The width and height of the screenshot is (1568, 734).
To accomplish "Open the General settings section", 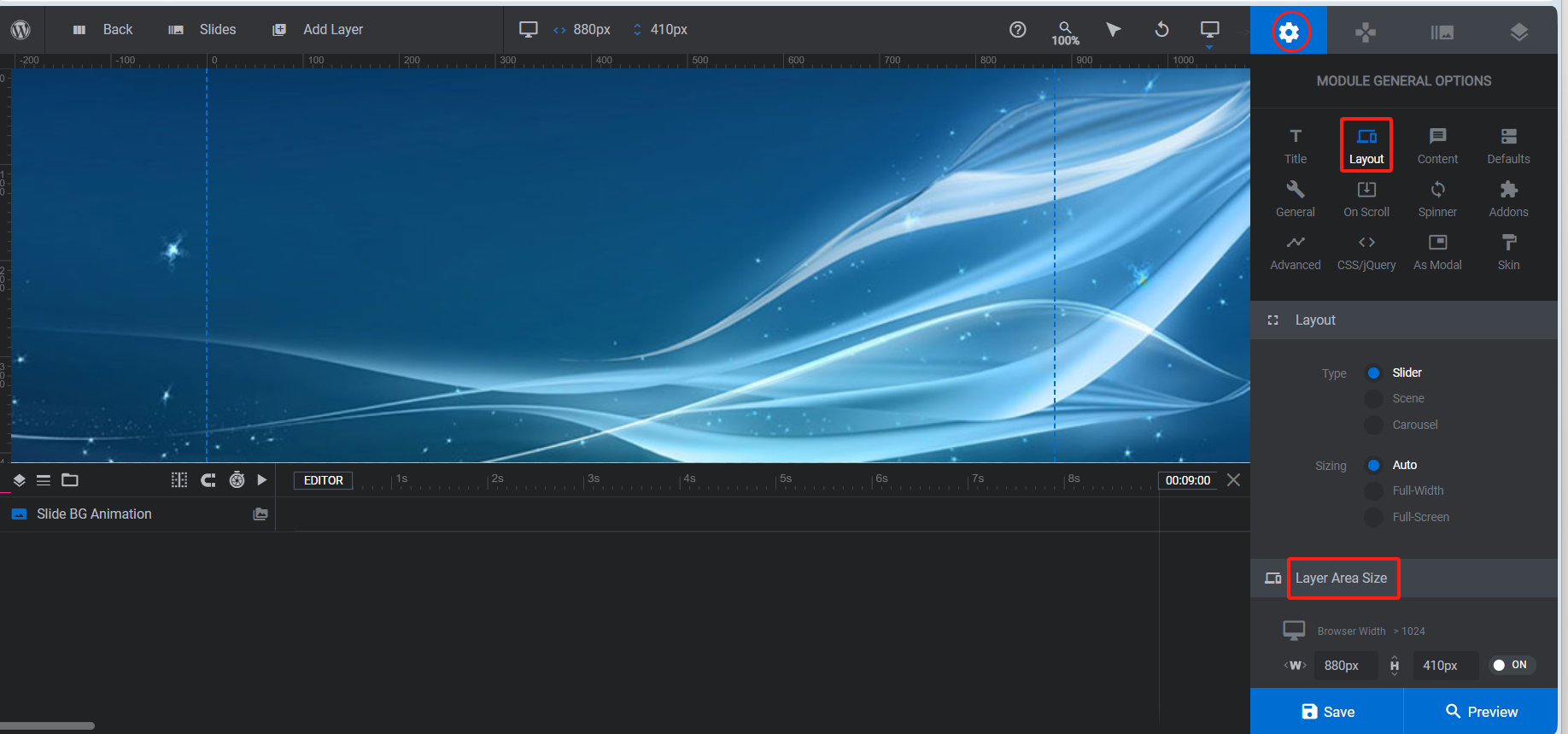I will (1296, 199).
